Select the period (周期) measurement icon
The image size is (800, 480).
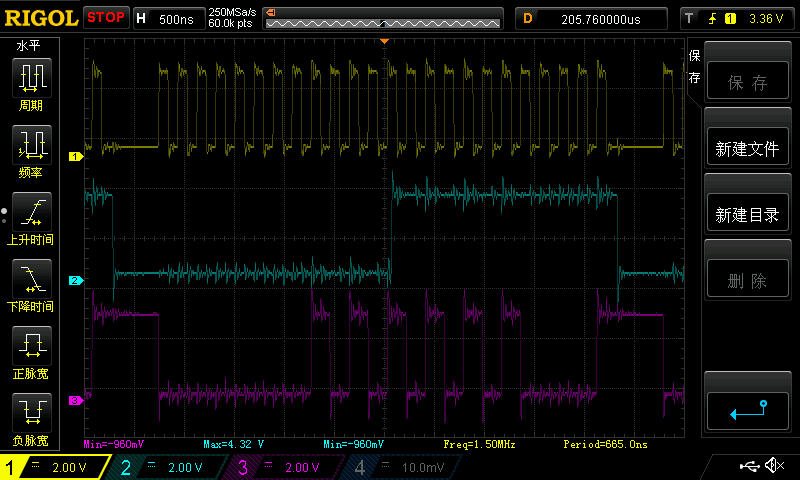32,78
